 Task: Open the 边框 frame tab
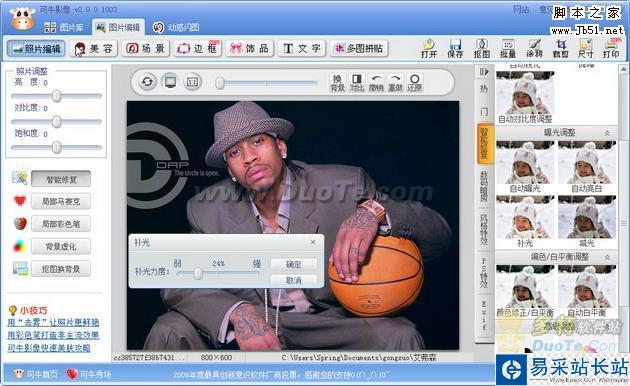(198, 49)
